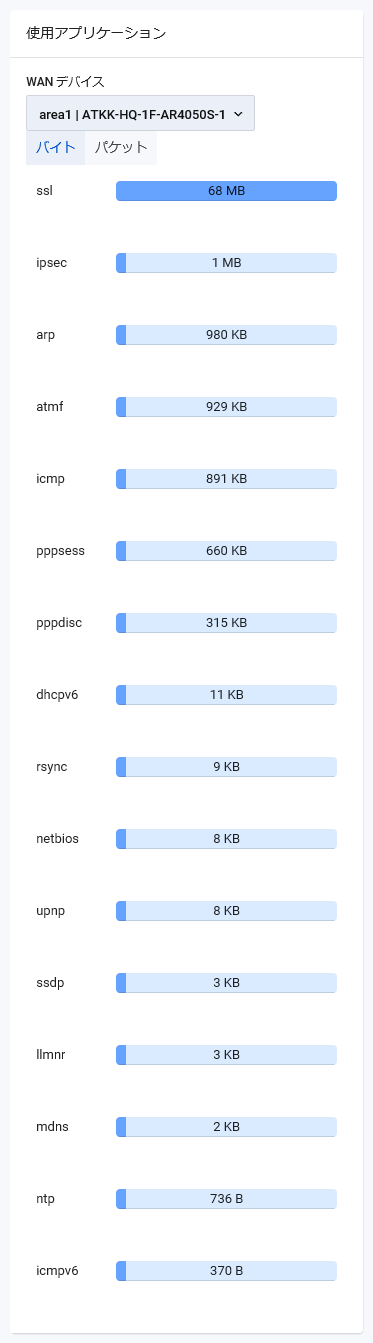Select the arp 980 KB bar
This screenshot has height=1343, width=373.
[x=226, y=335]
